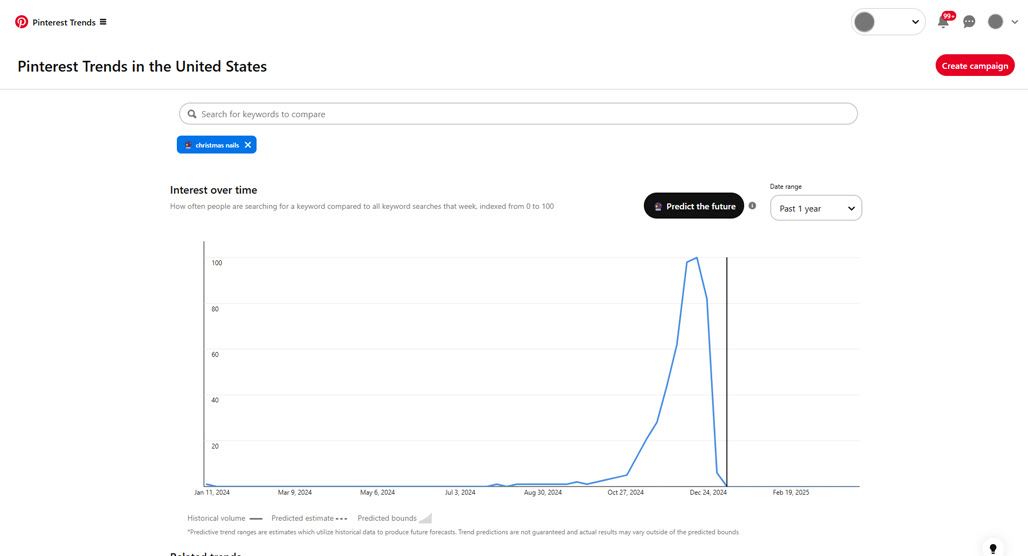The width and height of the screenshot is (1028, 556).
Task: Click the lightbulb help icon
Action: click(993, 548)
